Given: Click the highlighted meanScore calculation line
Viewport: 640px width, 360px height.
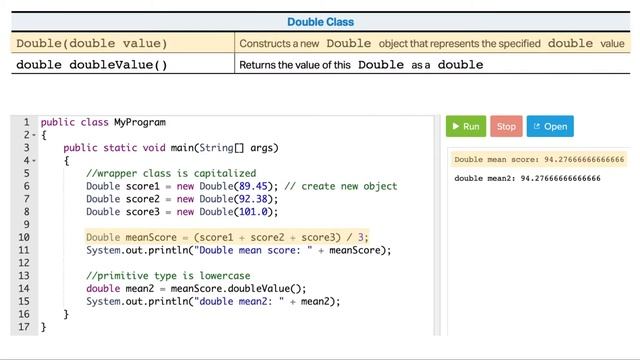Looking at the screenshot, I should click(x=227, y=237).
